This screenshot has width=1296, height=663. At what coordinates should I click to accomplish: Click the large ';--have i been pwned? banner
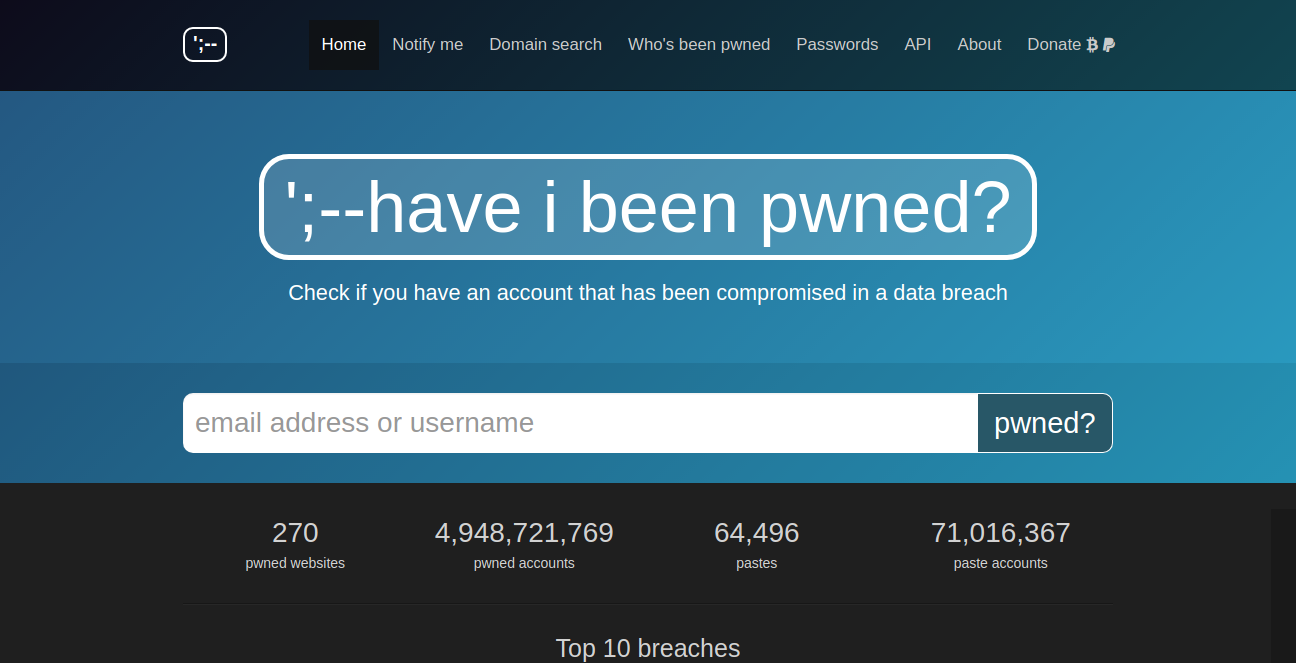pyautogui.click(x=647, y=207)
